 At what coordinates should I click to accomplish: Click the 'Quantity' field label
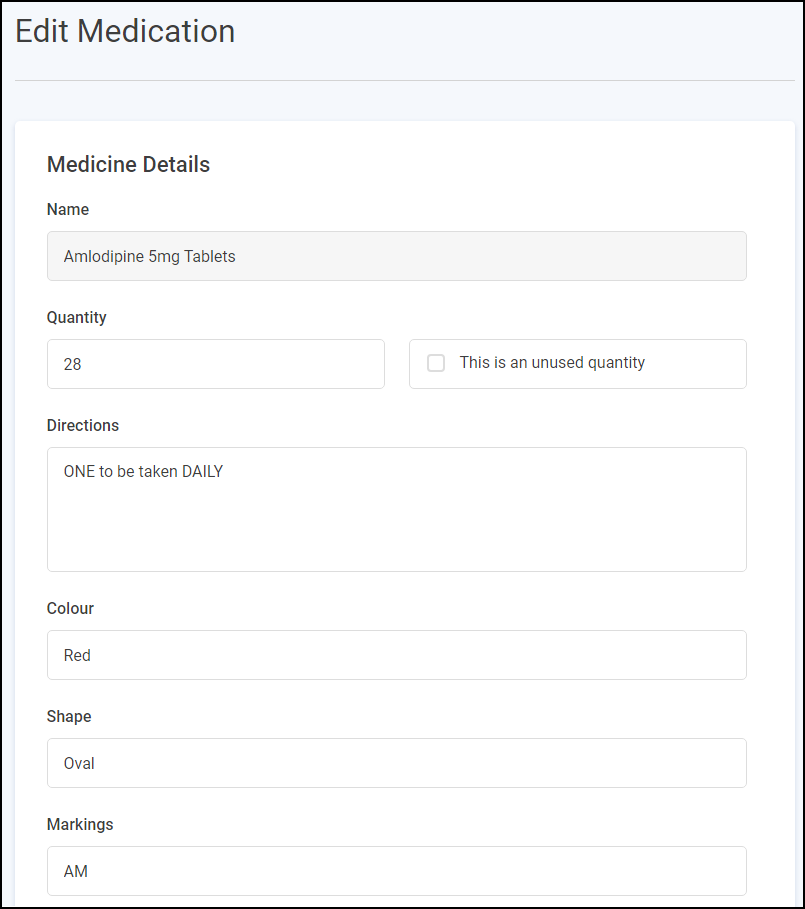click(76, 318)
